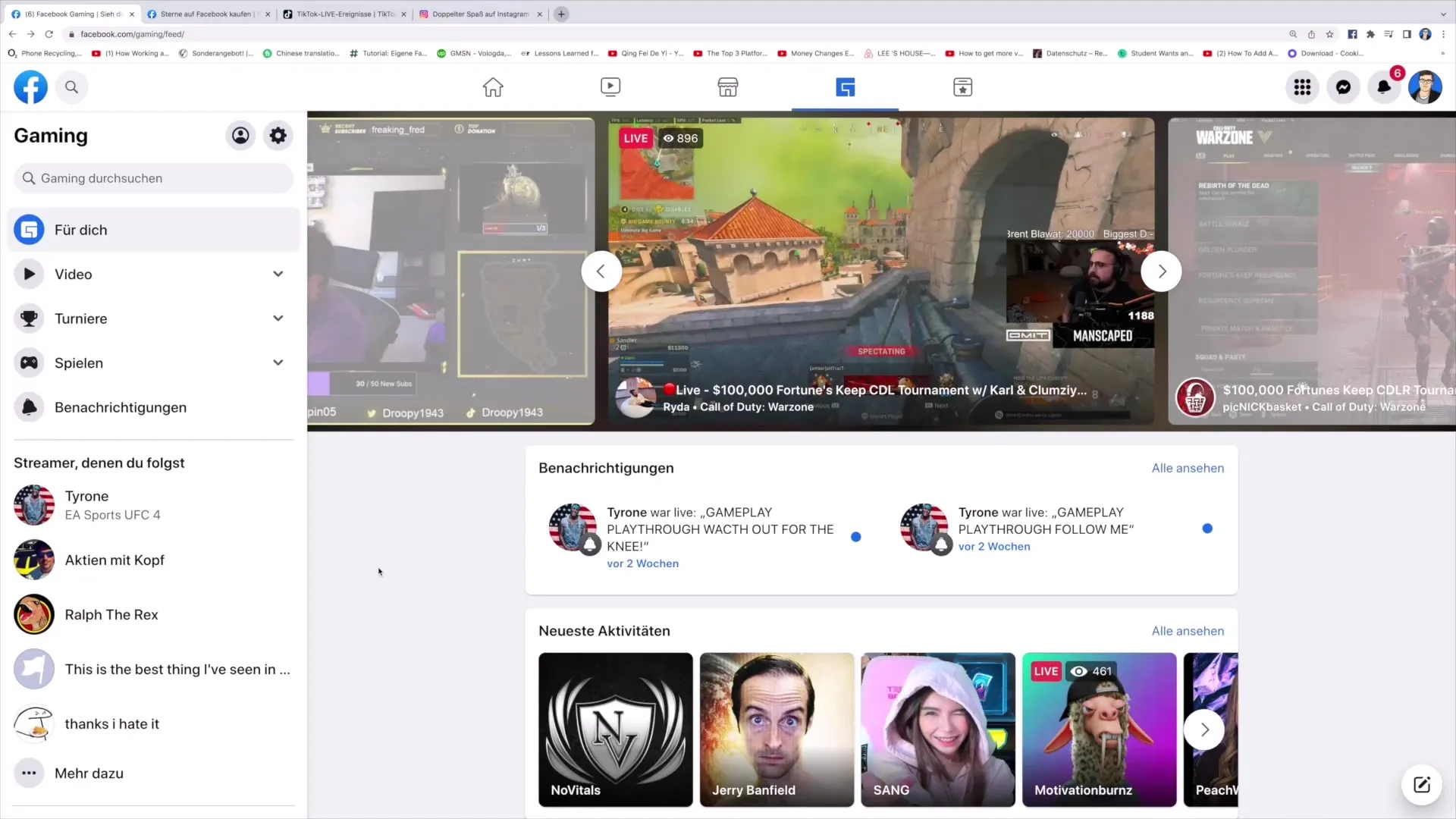Image resolution: width=1456 pixels, height=819 pixels.
Task: Open This is the best thing I've seen
Action: pyautogui.click(x=153, y=669)
